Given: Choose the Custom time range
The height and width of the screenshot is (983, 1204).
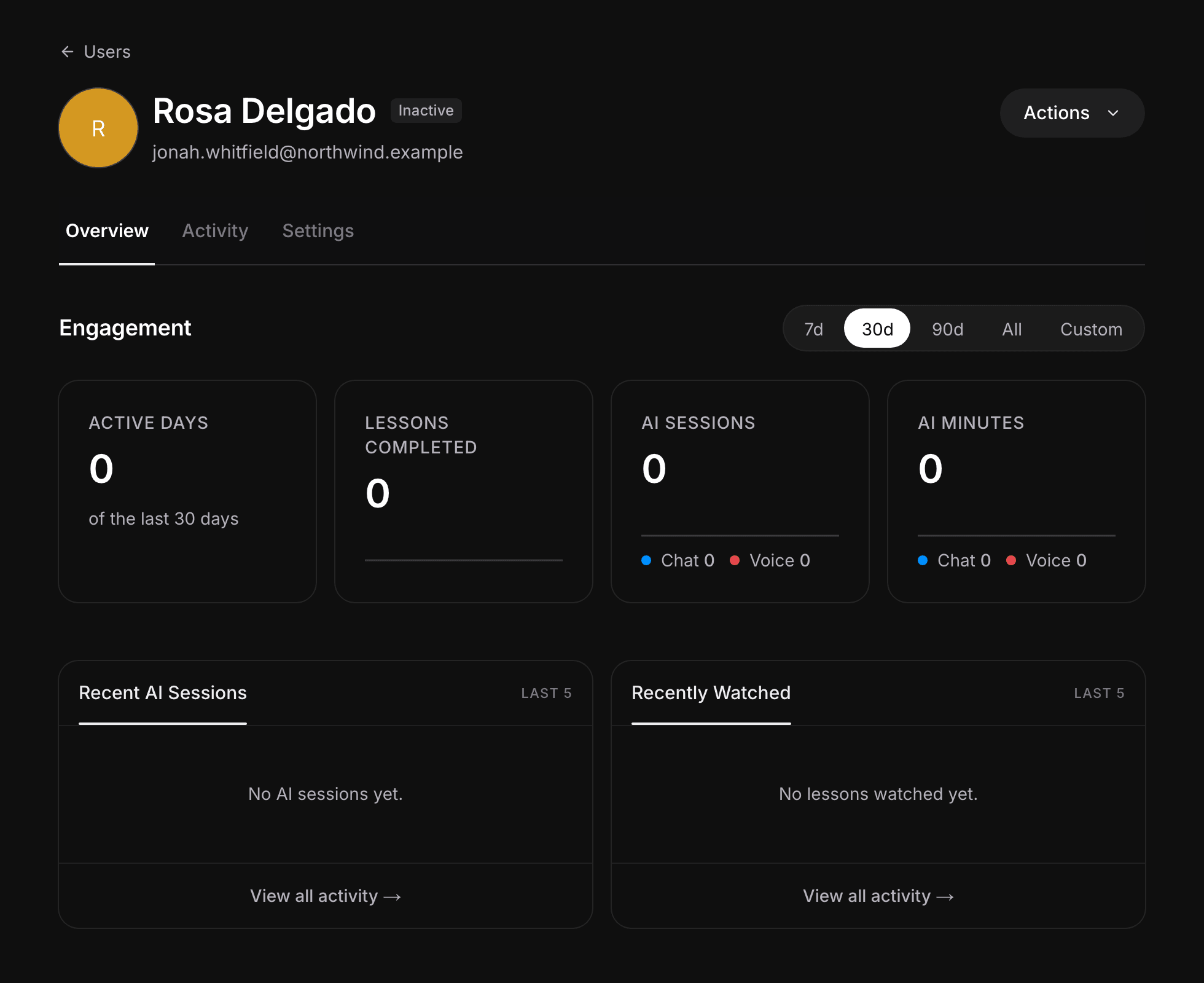Looking at the screenshot, I should [1091, 329].
